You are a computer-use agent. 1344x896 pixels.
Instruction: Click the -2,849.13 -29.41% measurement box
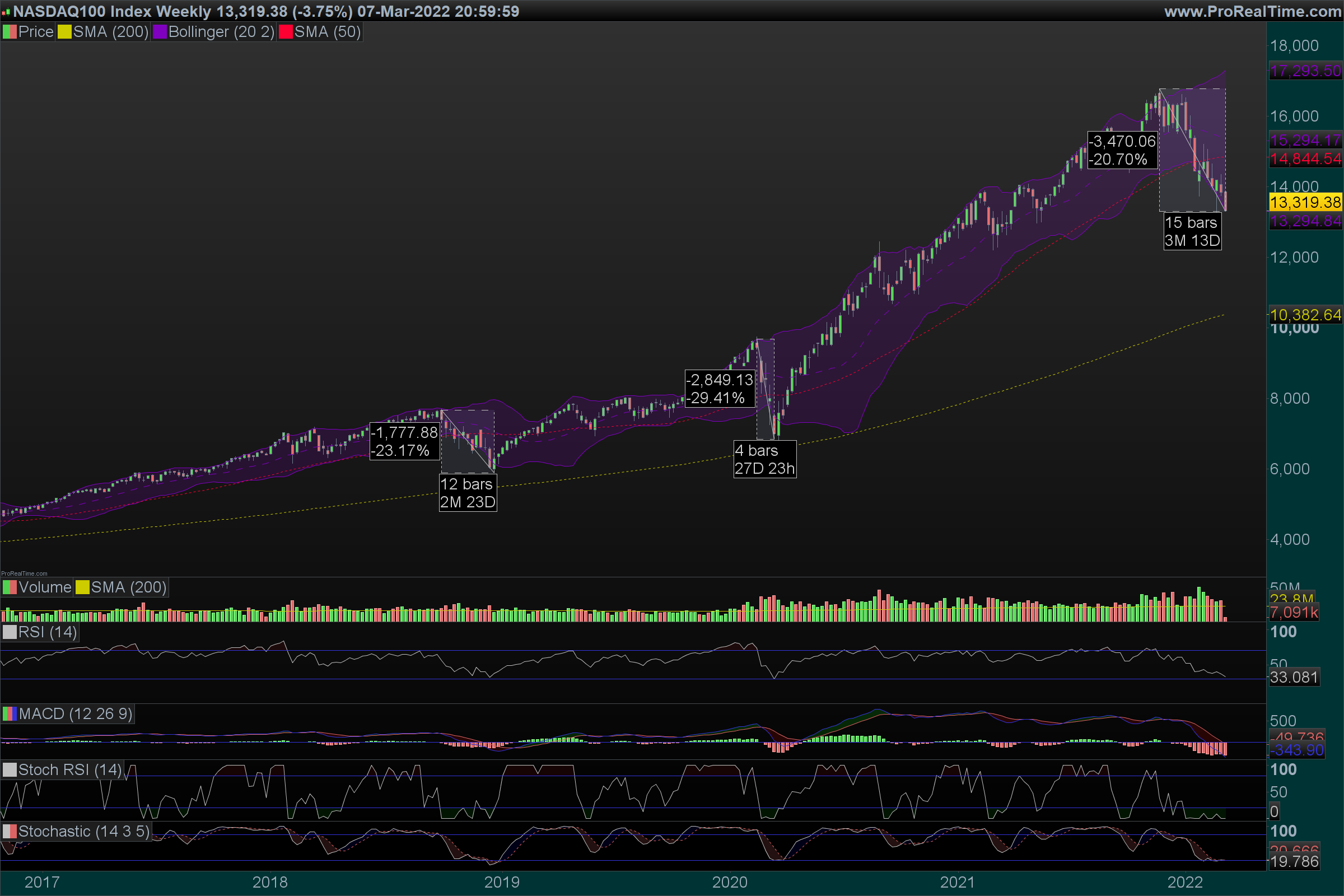(720, 389)
